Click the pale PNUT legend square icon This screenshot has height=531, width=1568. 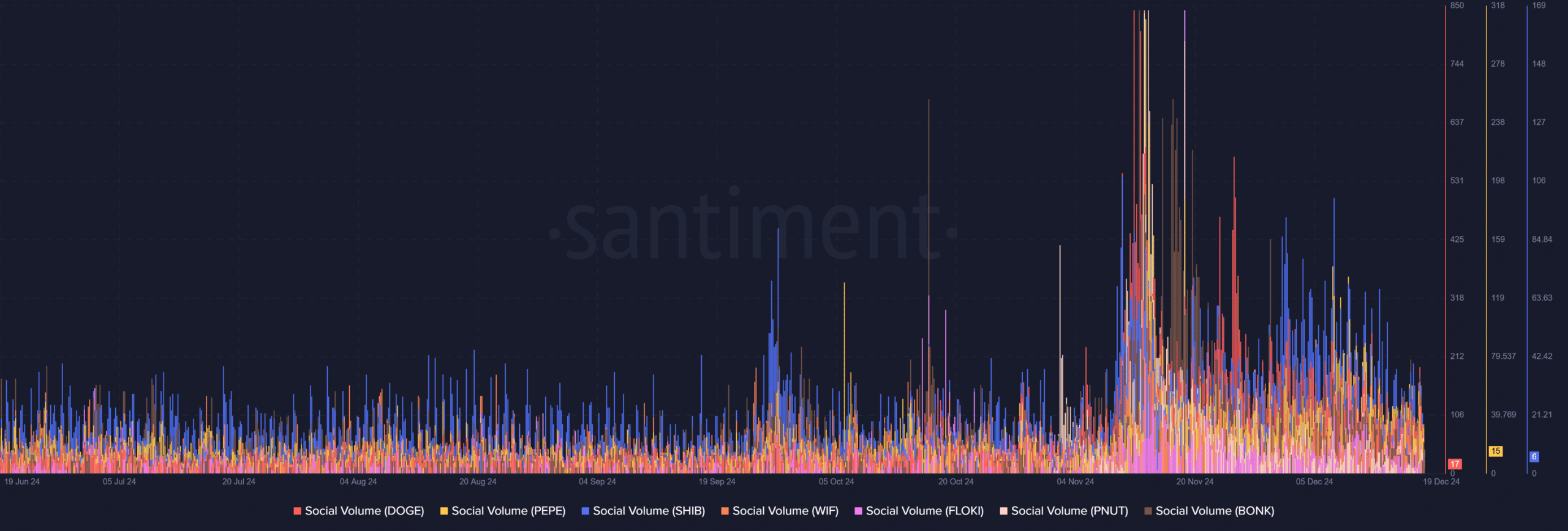pos(1003,511)
